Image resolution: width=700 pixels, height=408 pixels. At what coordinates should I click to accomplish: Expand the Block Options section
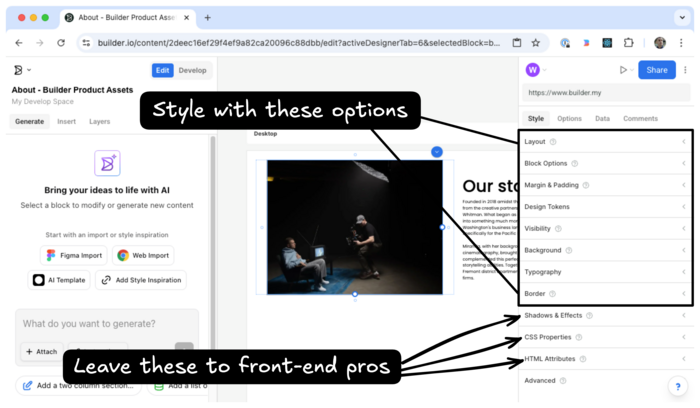606,163
